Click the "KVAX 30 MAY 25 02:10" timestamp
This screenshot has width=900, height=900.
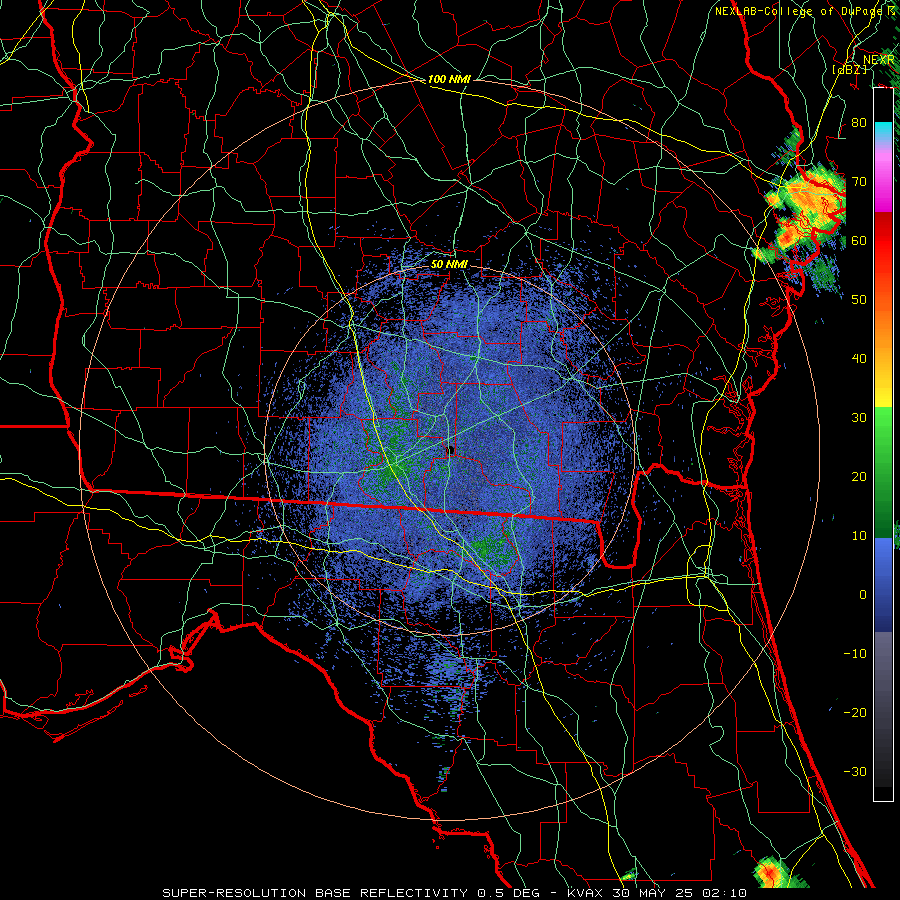tap(657, 893)
